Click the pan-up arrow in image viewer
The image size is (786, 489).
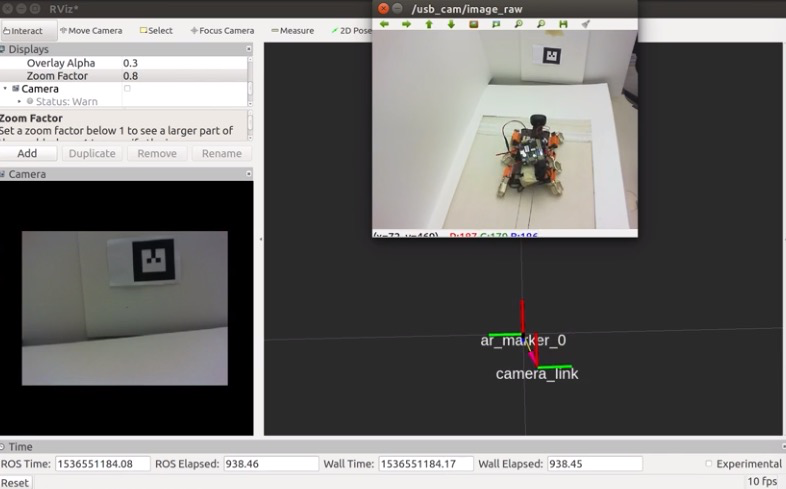point(429,24)
